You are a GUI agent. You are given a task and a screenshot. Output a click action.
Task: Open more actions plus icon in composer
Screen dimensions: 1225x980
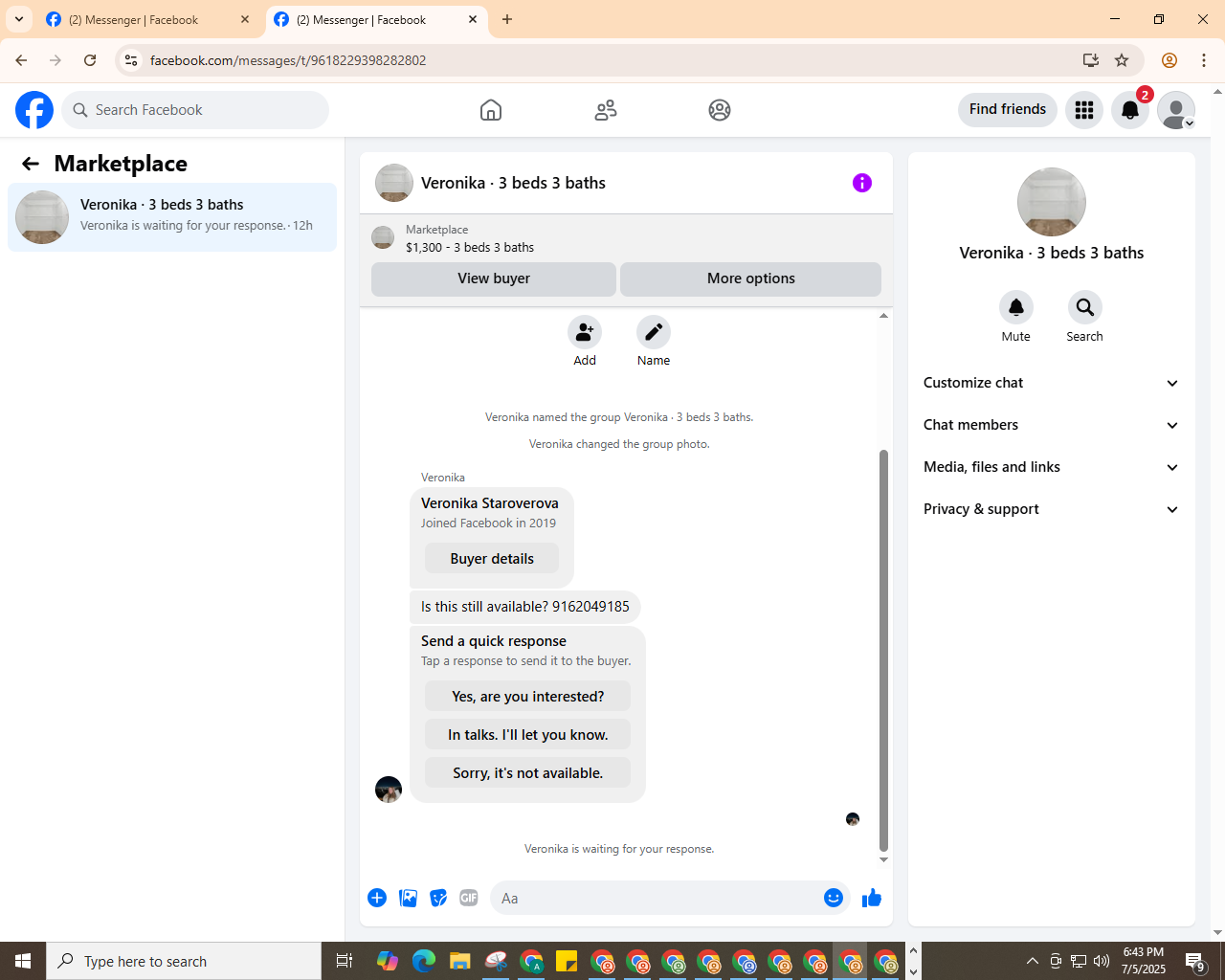[x=377, y=898]
